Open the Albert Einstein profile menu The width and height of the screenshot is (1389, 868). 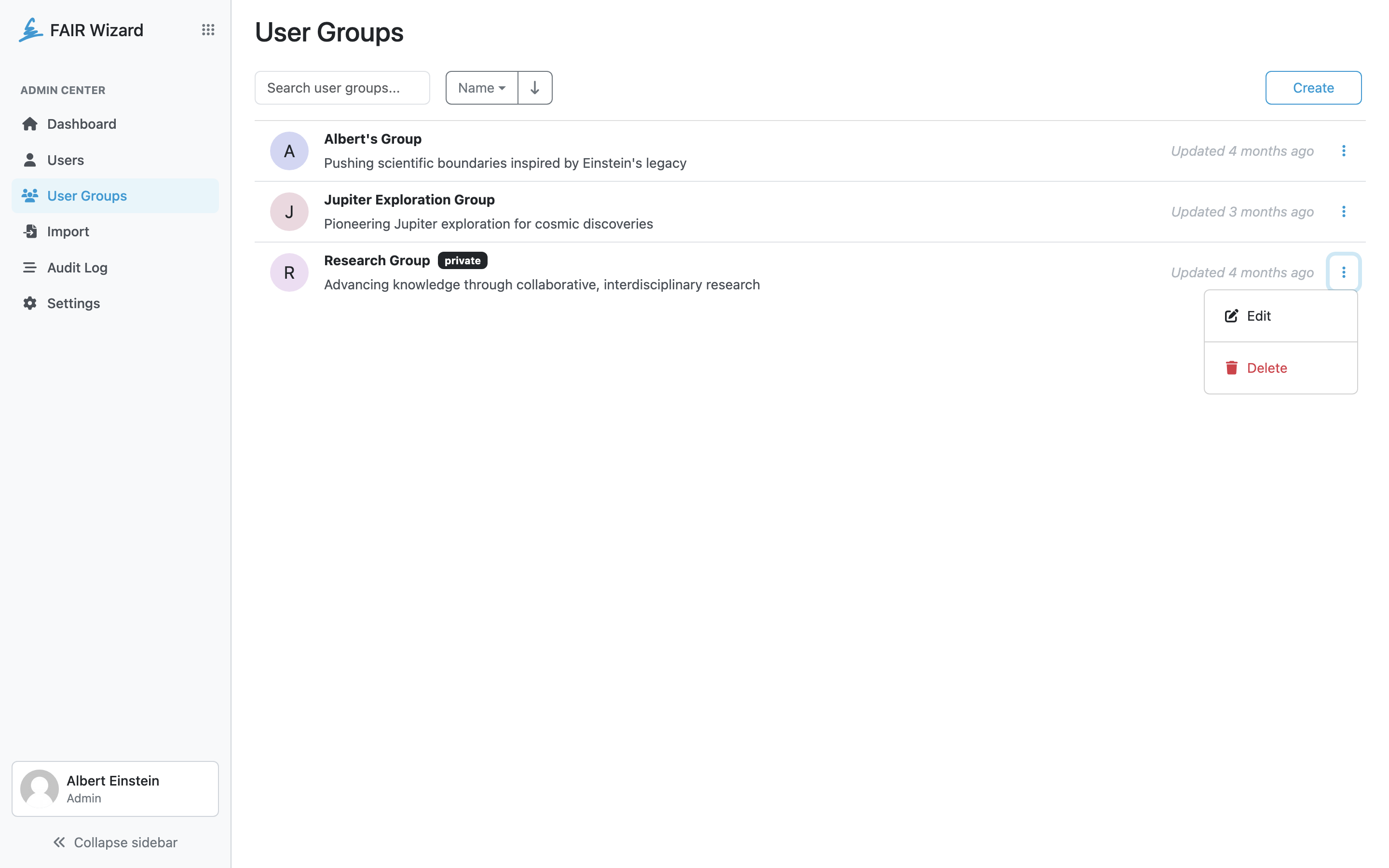[115, 789]
